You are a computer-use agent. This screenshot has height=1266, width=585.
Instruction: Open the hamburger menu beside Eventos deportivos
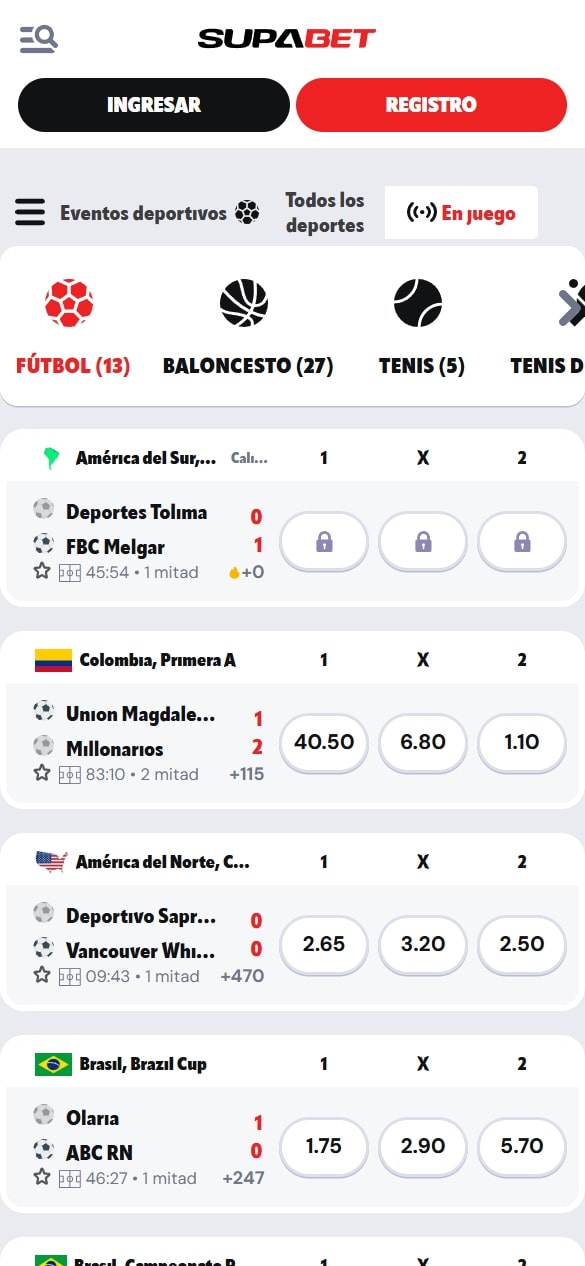[x=30, y=212]
